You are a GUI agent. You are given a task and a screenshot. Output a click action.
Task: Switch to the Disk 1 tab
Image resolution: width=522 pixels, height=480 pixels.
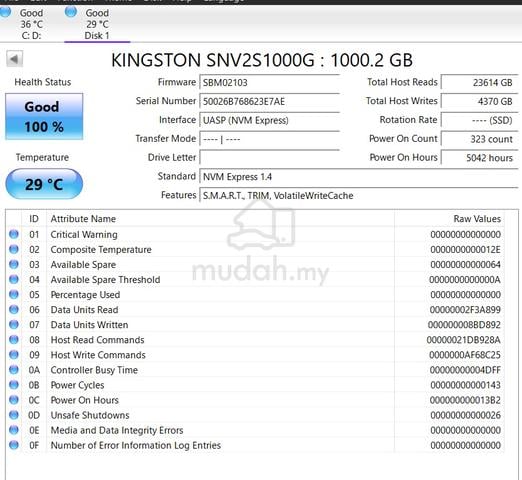point(97,24)
